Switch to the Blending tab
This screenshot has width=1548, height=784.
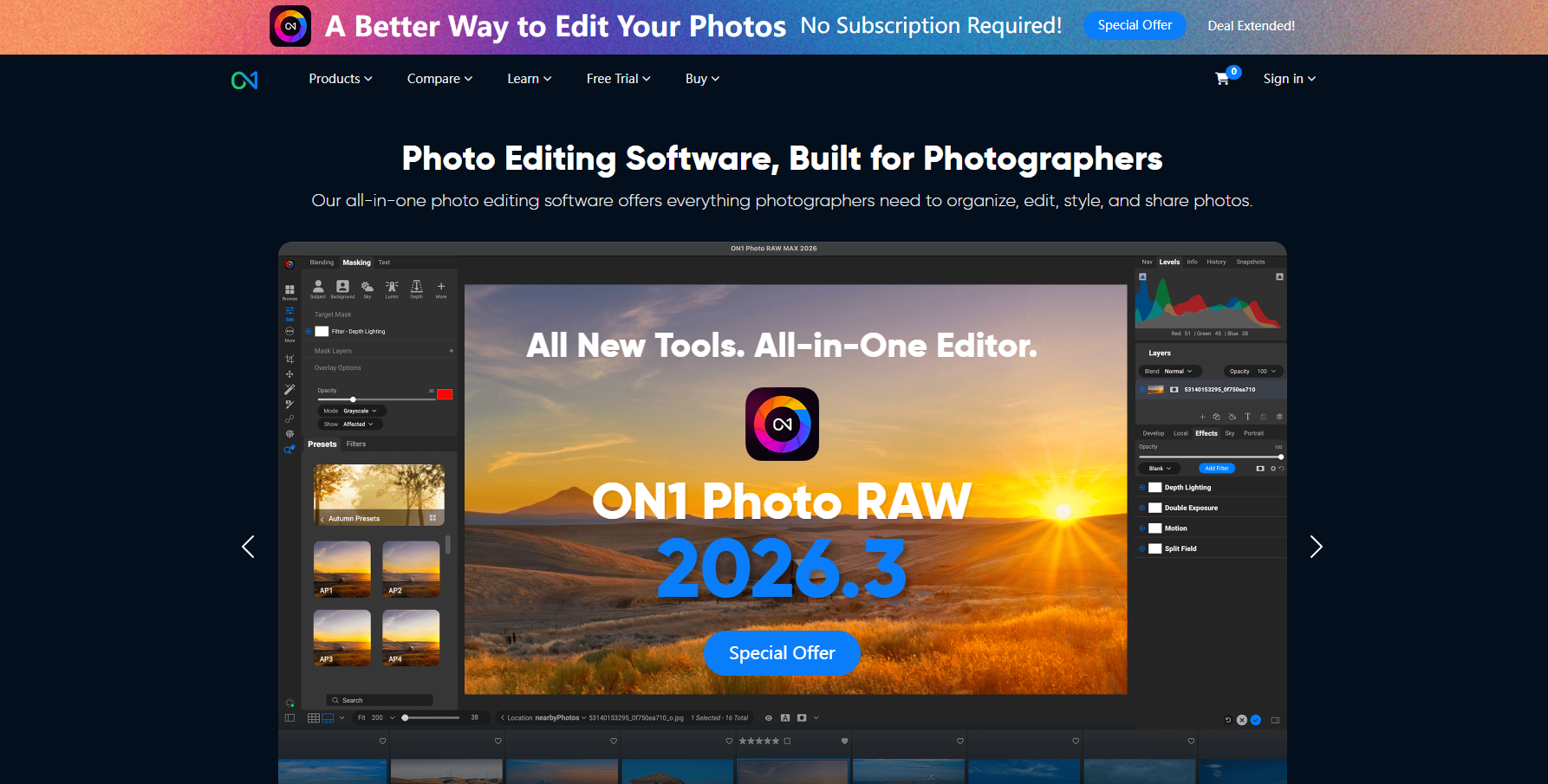pos(322,262)
